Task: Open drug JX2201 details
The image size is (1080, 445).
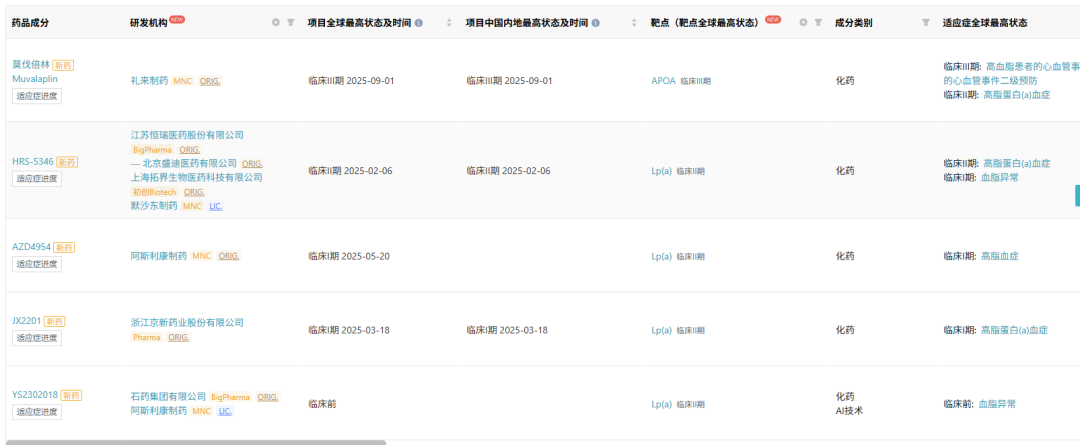Action: click(x=27, y=321)
